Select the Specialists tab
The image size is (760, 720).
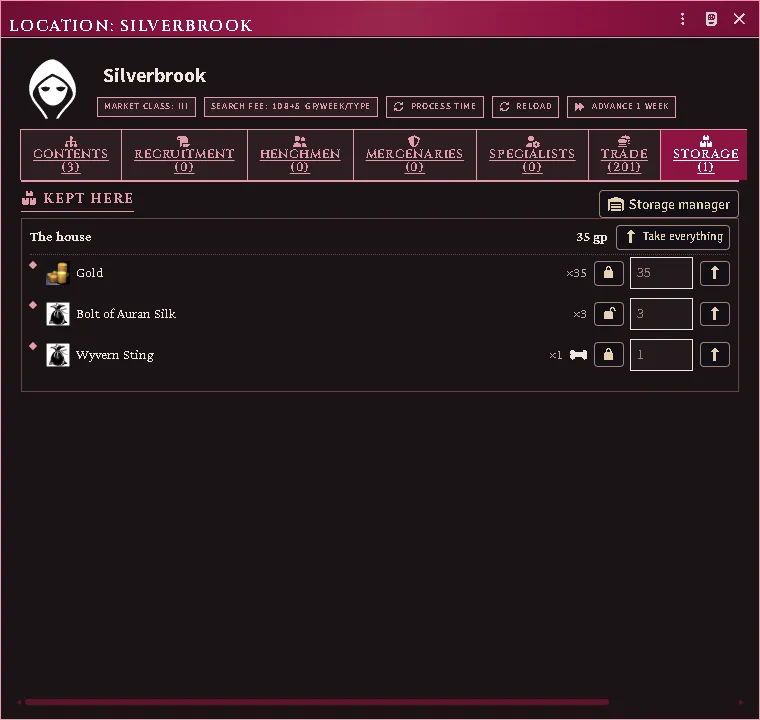click(532, 155)
